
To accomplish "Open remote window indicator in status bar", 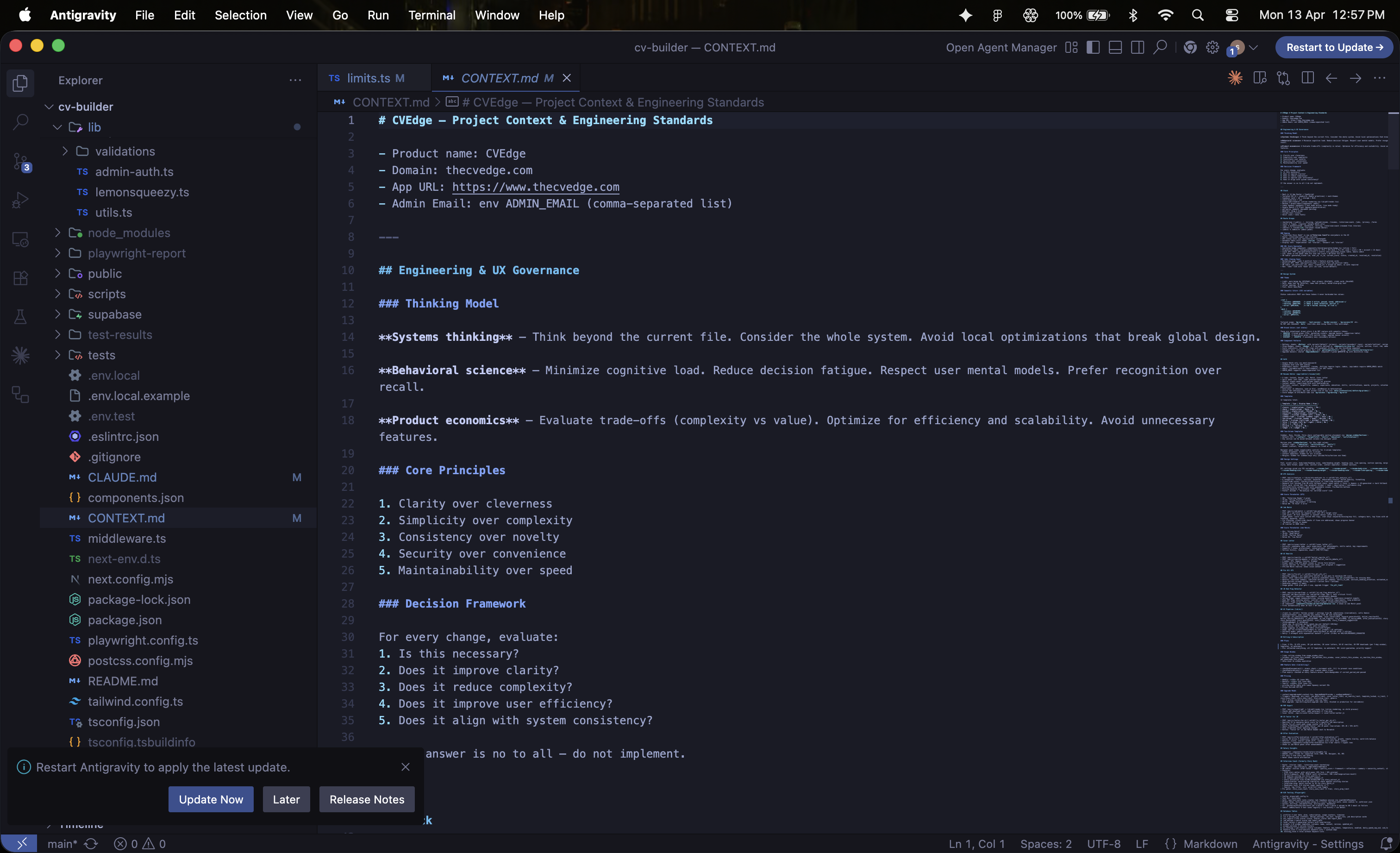I will [x=19, y=844].
